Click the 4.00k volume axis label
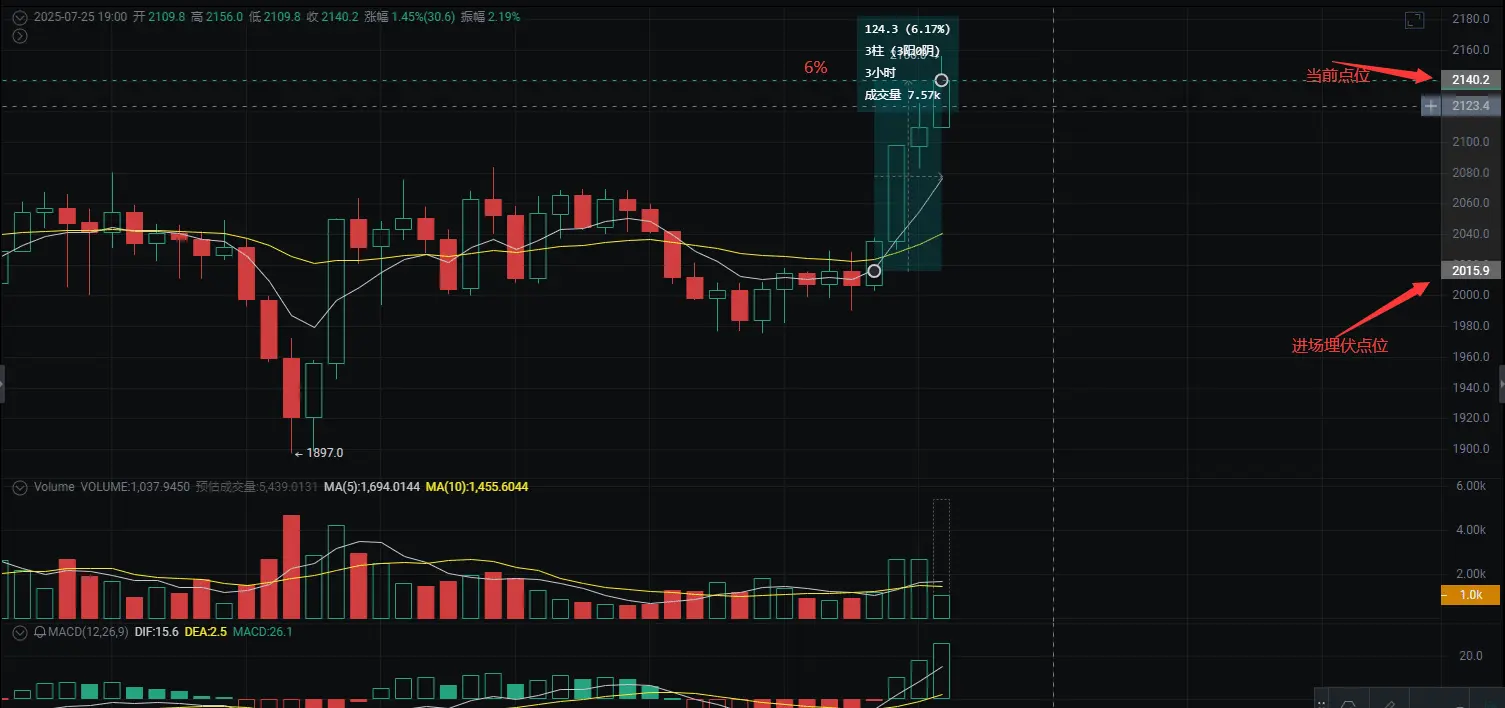1505x708 pixels. [x=1470, y=530]
